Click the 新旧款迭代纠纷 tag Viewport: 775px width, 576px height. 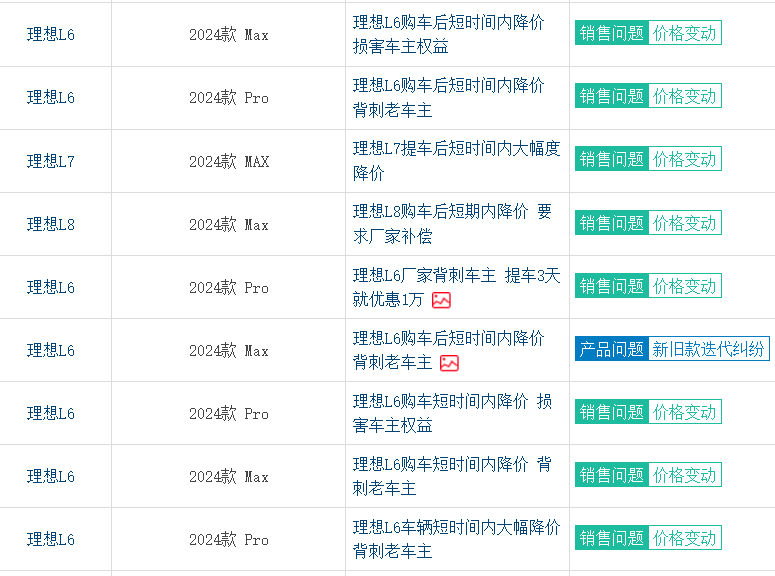tap(708, 349)
